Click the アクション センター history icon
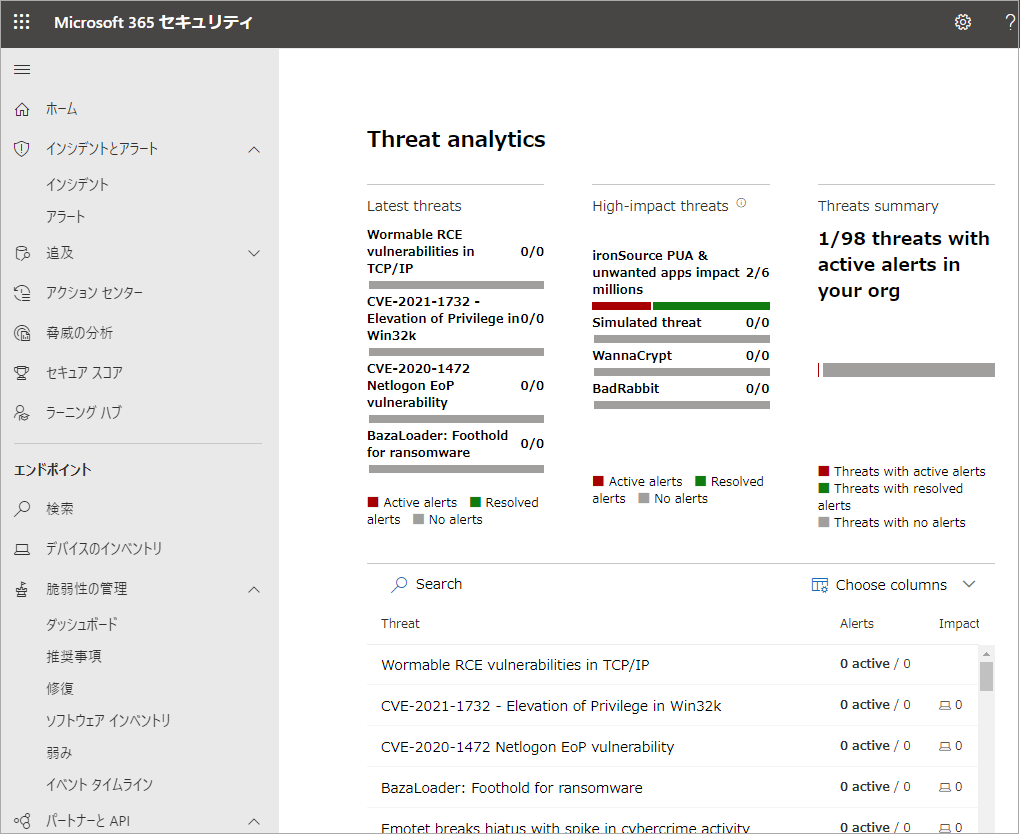 coord(22,293)
